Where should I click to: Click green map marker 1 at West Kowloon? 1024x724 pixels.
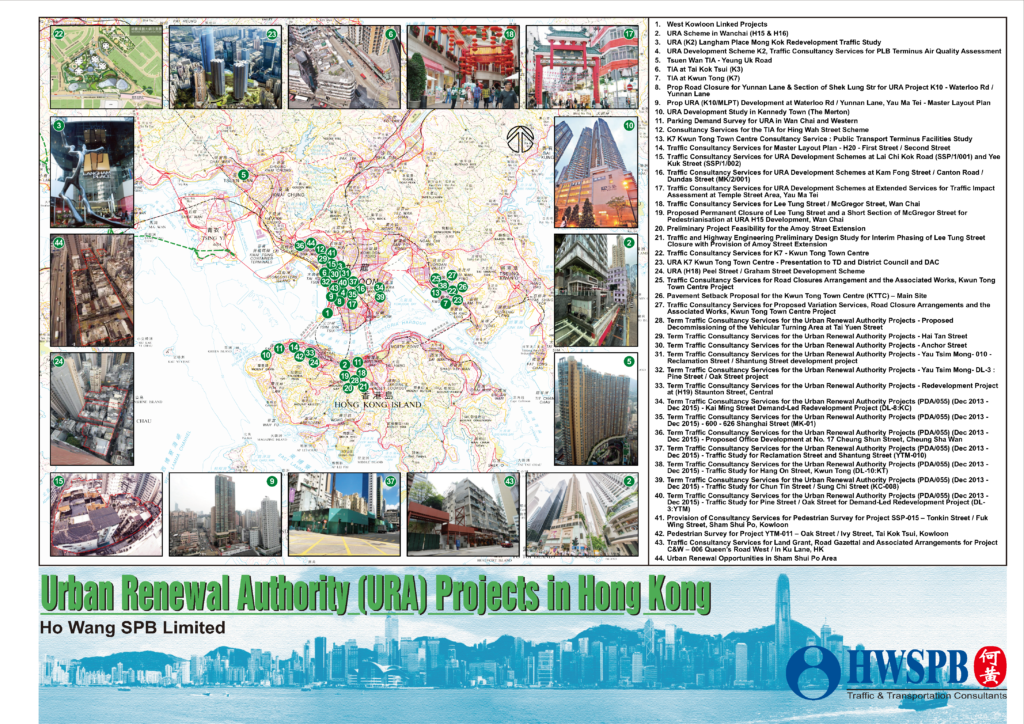[x=327, y=313]
